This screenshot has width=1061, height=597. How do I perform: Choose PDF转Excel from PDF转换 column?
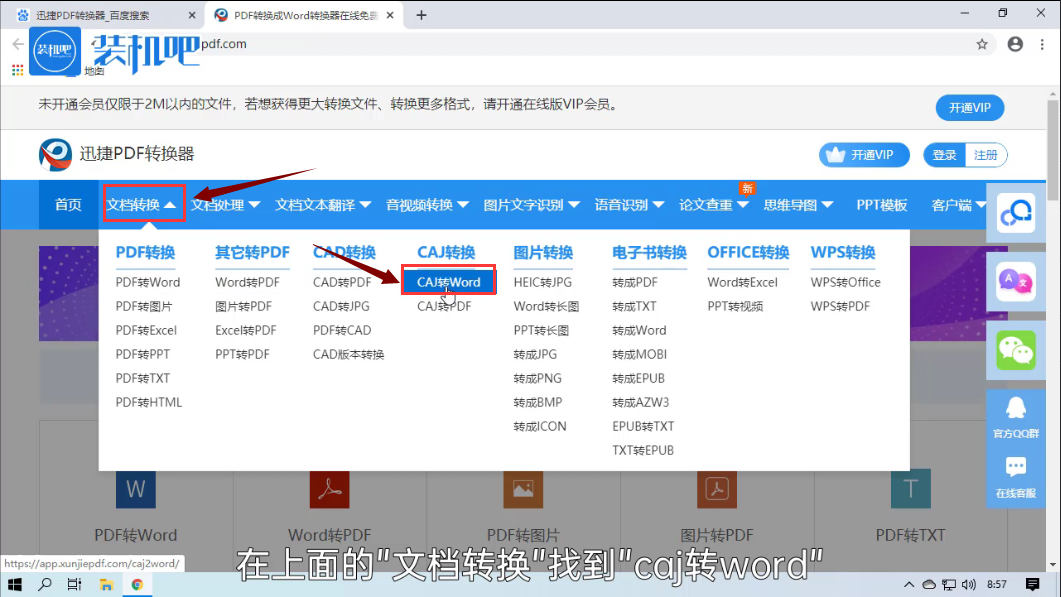146,330
